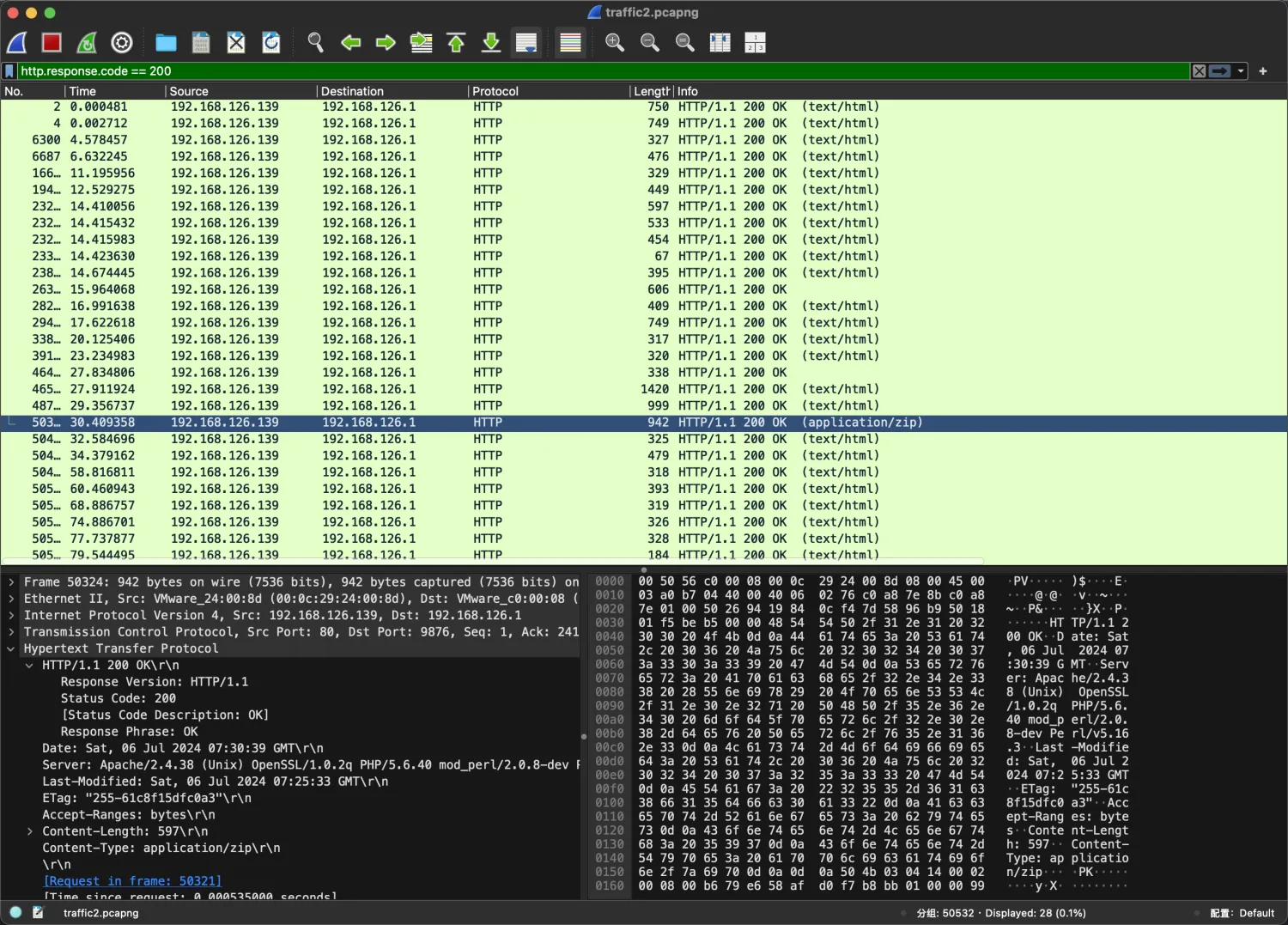1288x925 pixels.
Task: Select Last-Modified header line
Action: tap(216, 782)
